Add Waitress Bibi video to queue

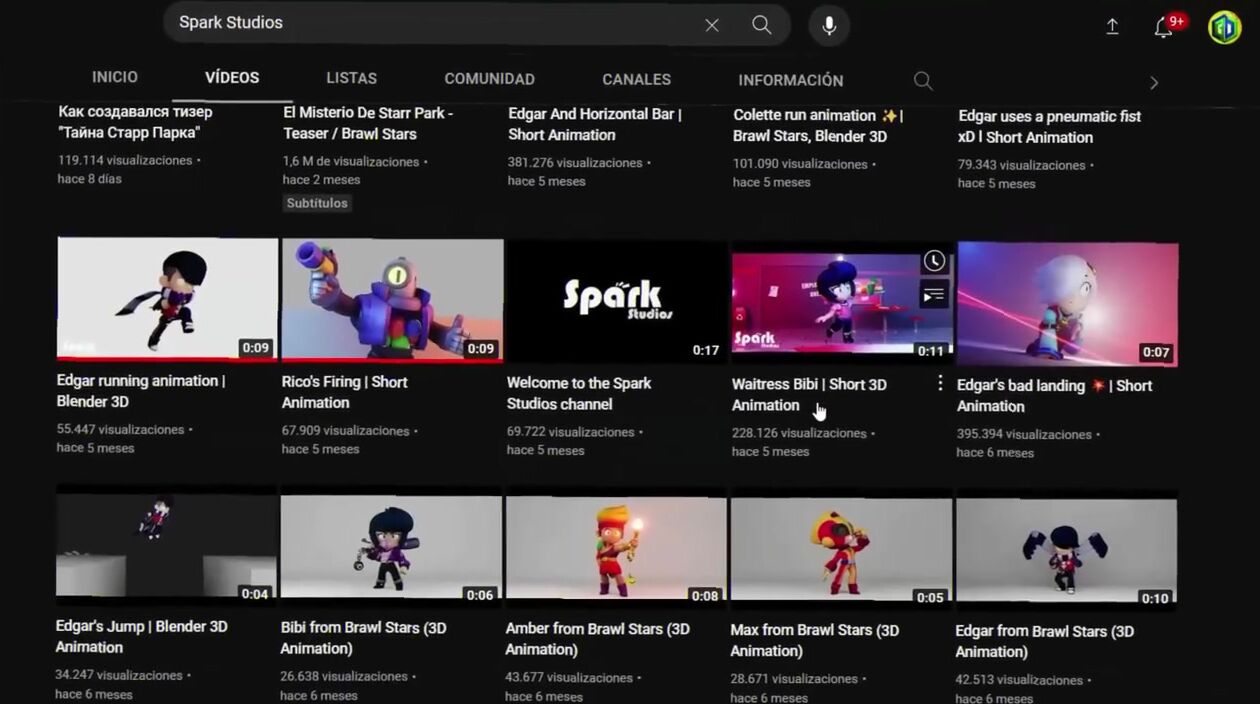pos(933,294)
